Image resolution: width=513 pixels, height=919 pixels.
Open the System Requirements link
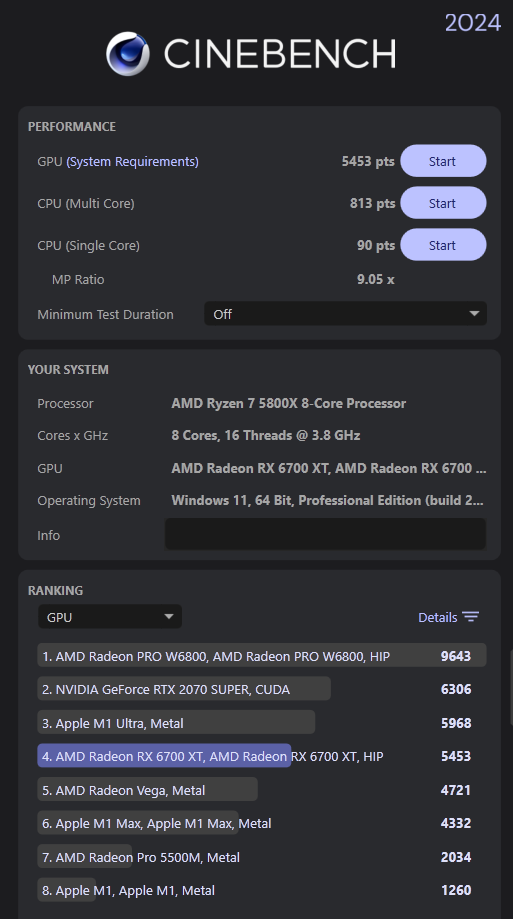(133, 161)
